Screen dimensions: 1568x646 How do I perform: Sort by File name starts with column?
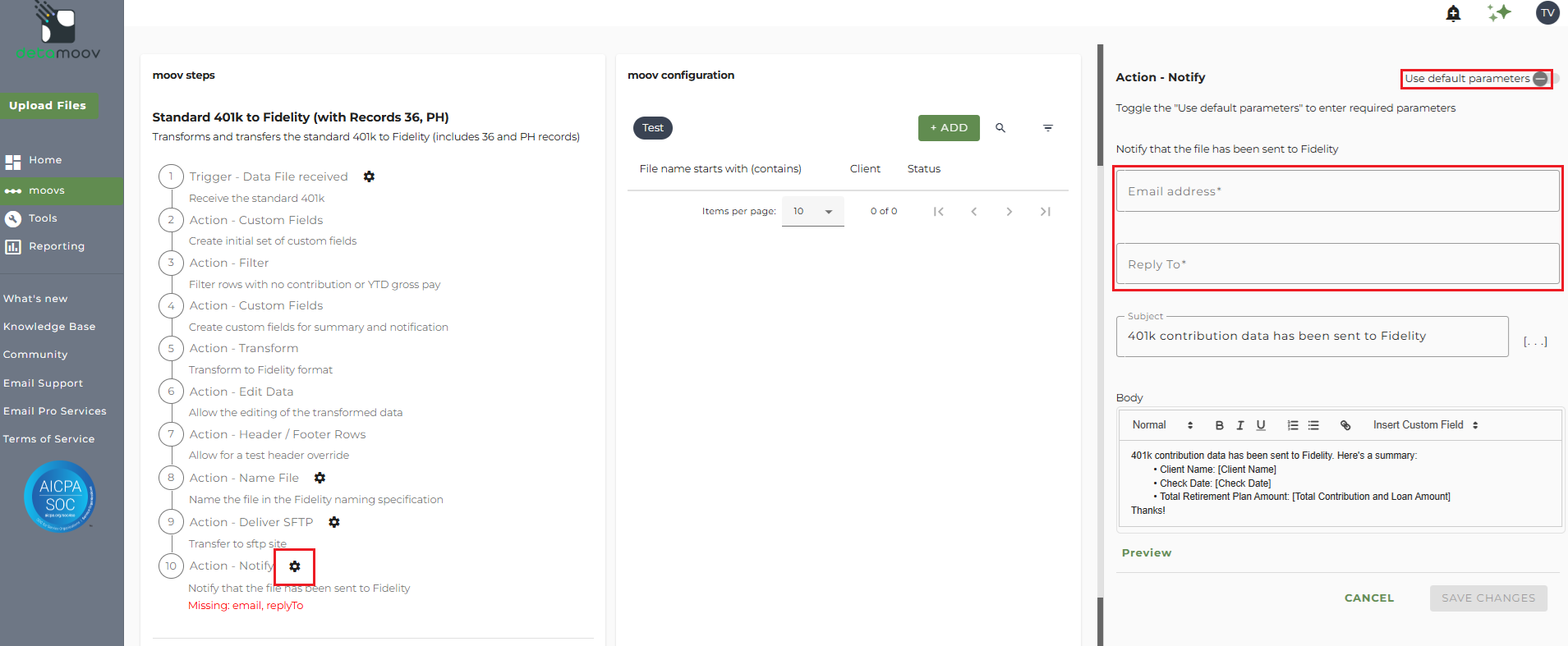tap(720, 169)
